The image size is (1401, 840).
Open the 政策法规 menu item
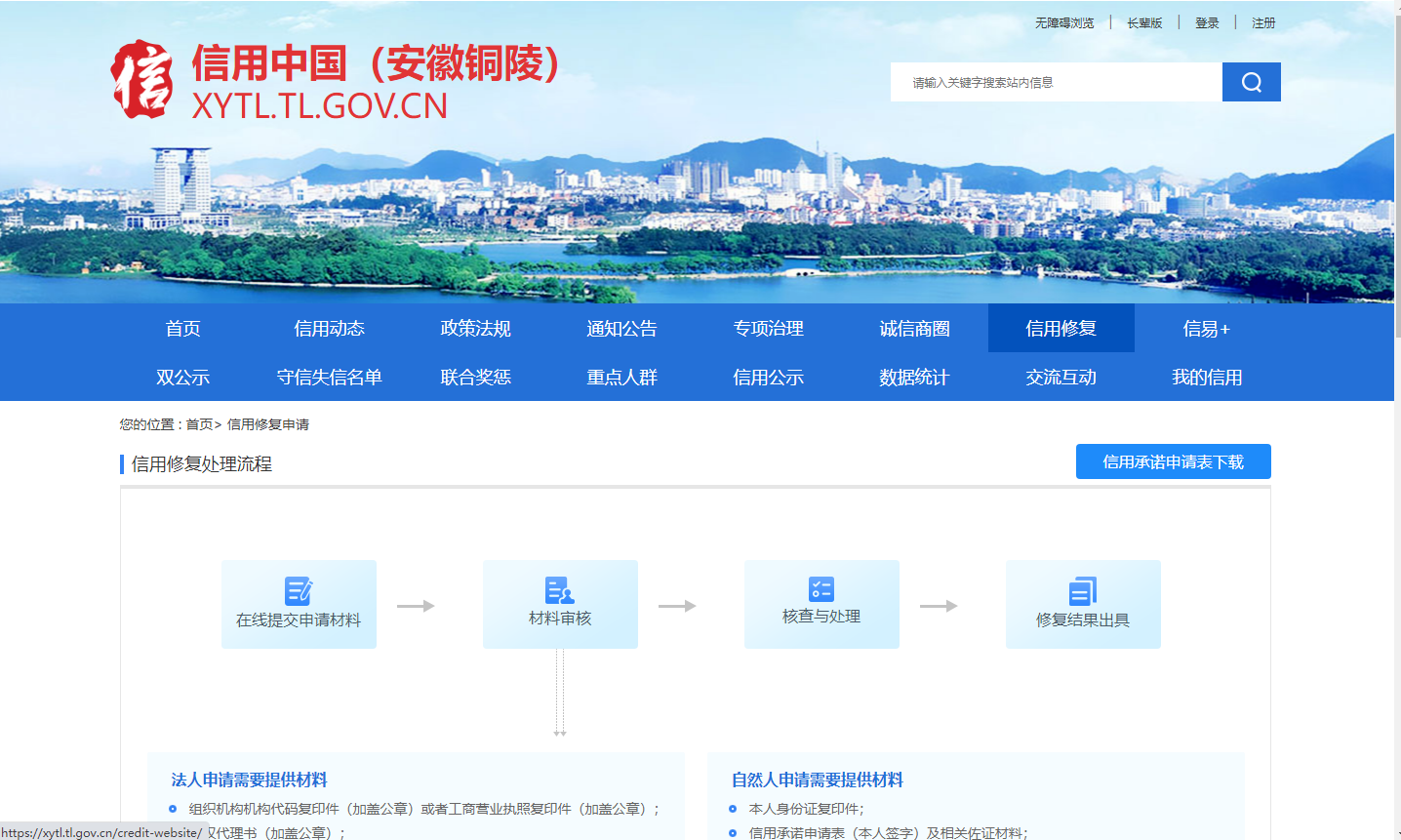(x=476, y=328)
